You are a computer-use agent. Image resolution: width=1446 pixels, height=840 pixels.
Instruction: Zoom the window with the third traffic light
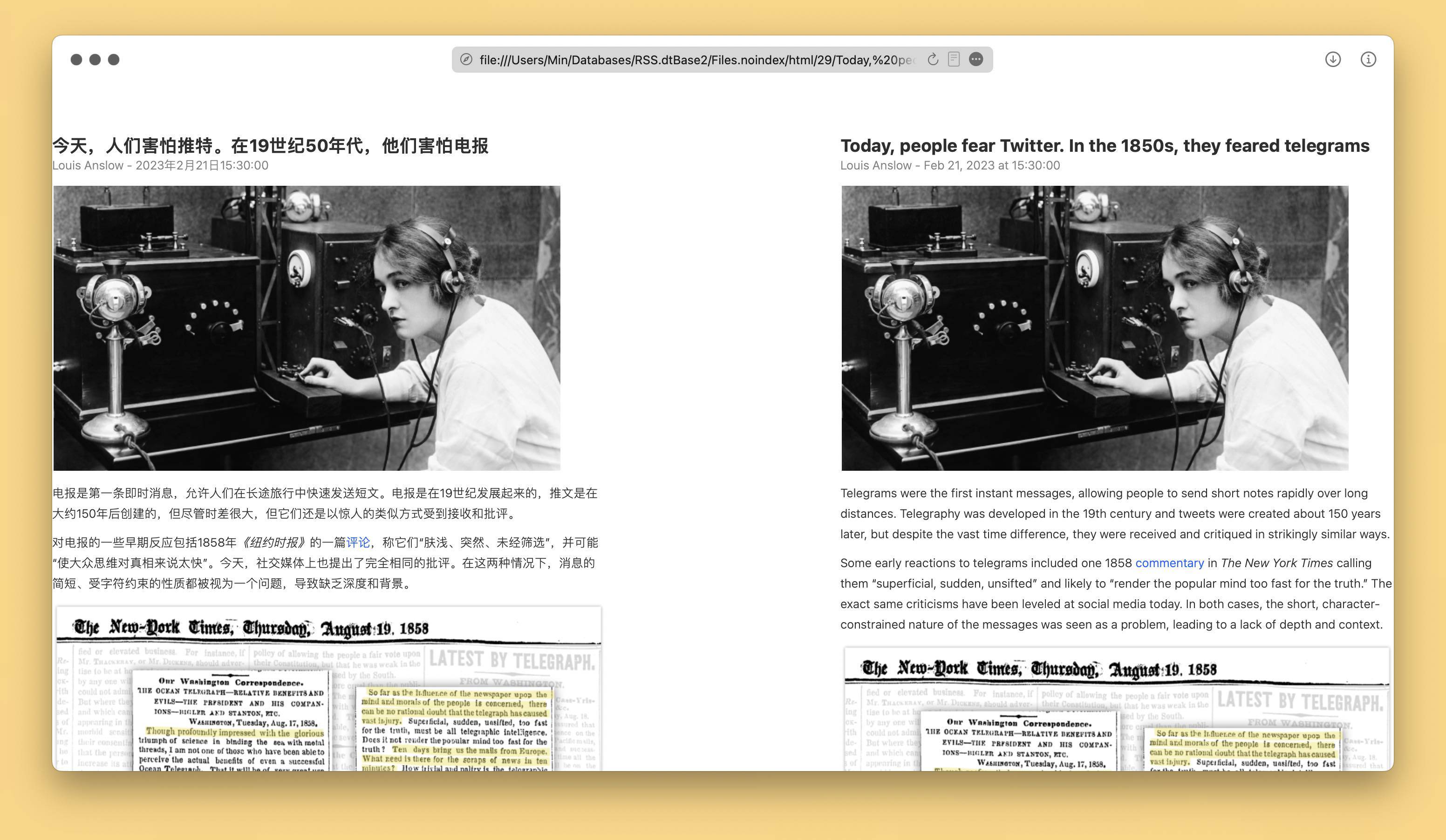114,60
